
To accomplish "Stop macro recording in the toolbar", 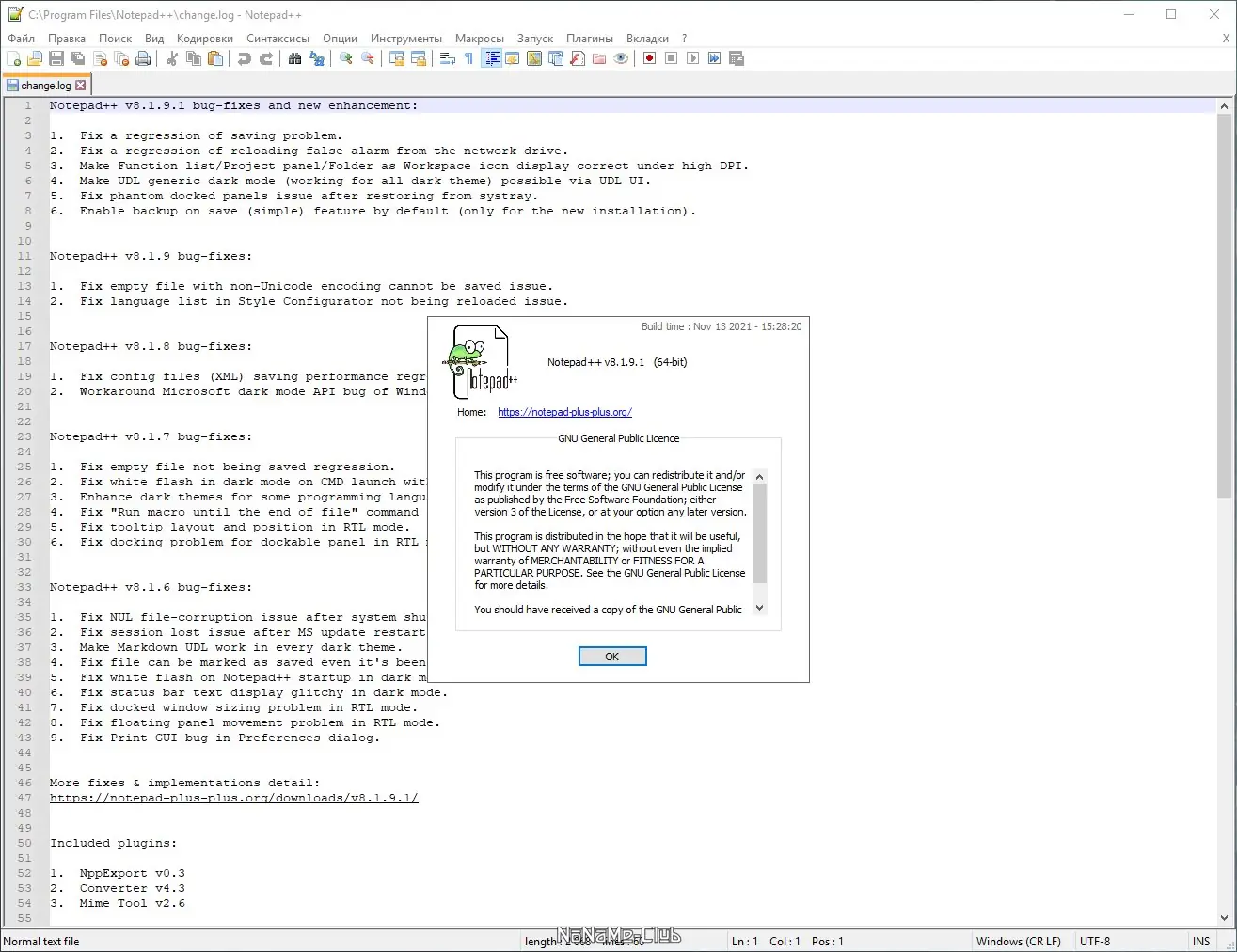I will point(672,58).
